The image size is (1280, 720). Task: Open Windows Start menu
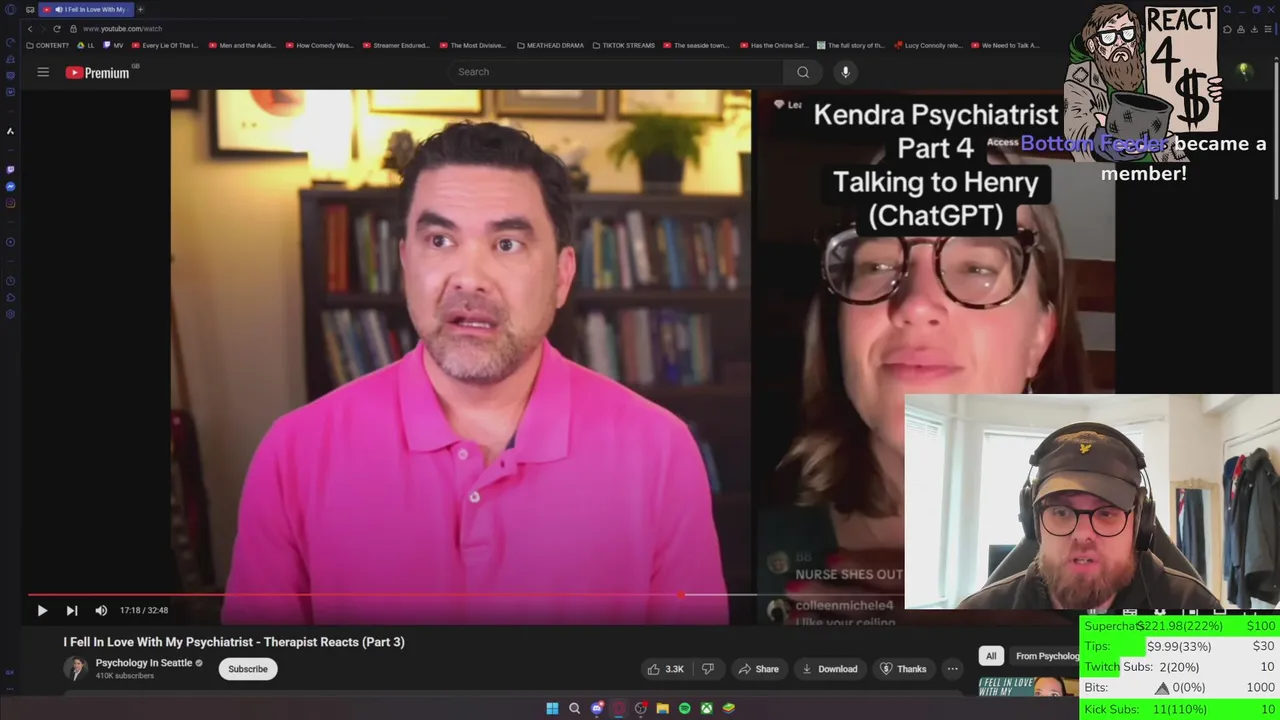click(x=552, y=708)
